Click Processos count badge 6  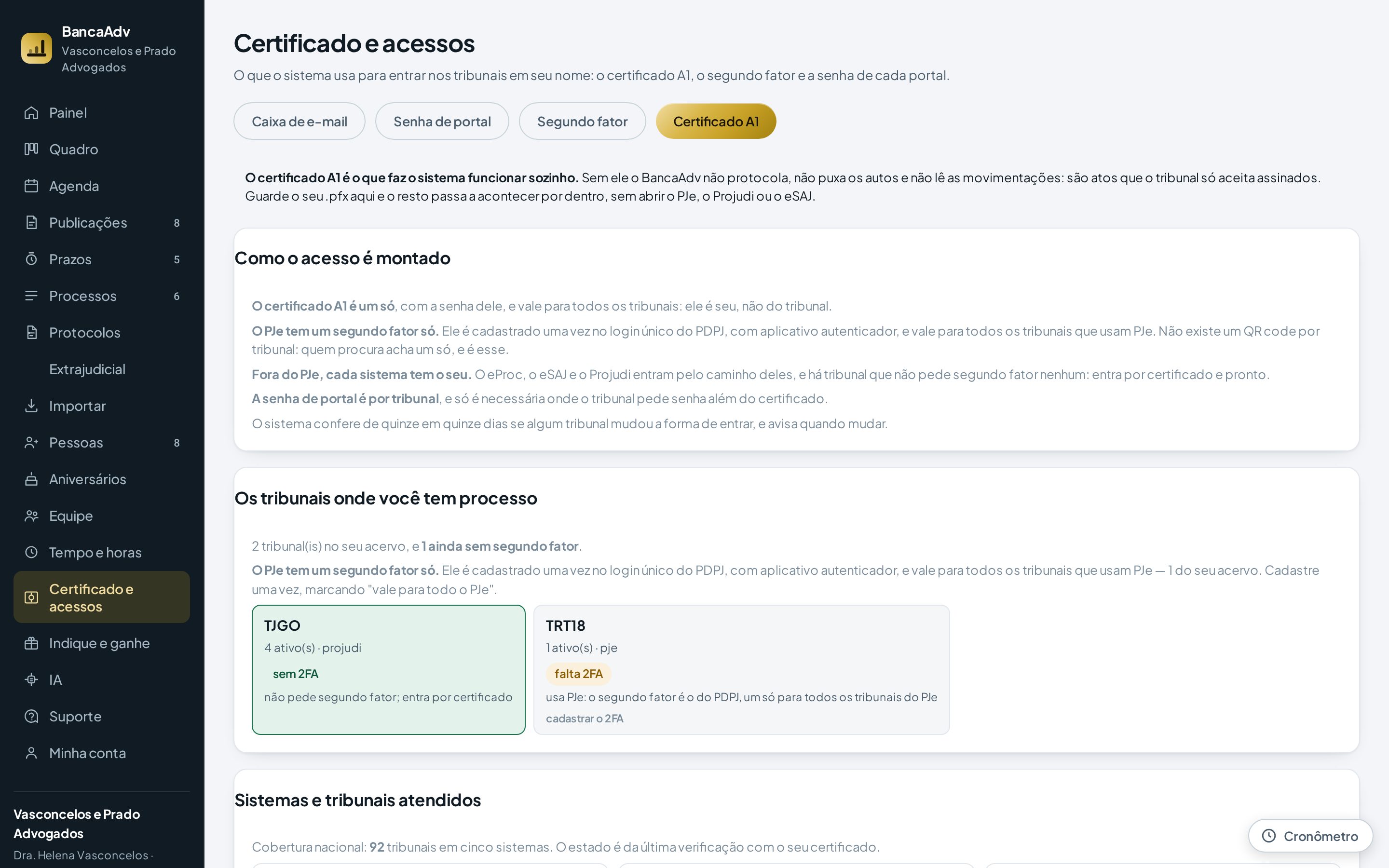pos(177,296)
